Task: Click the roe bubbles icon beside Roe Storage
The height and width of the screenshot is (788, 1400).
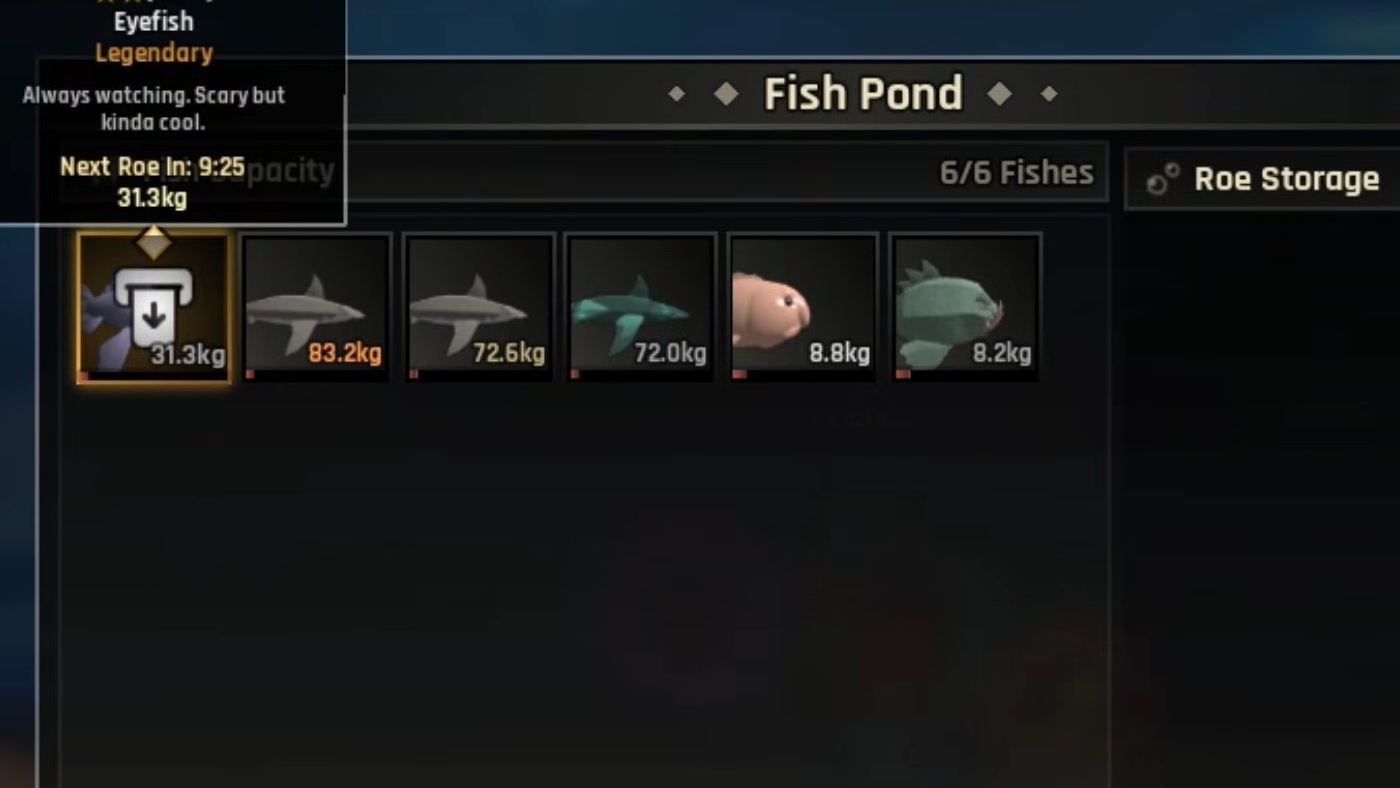Action: coord(1162,180)
